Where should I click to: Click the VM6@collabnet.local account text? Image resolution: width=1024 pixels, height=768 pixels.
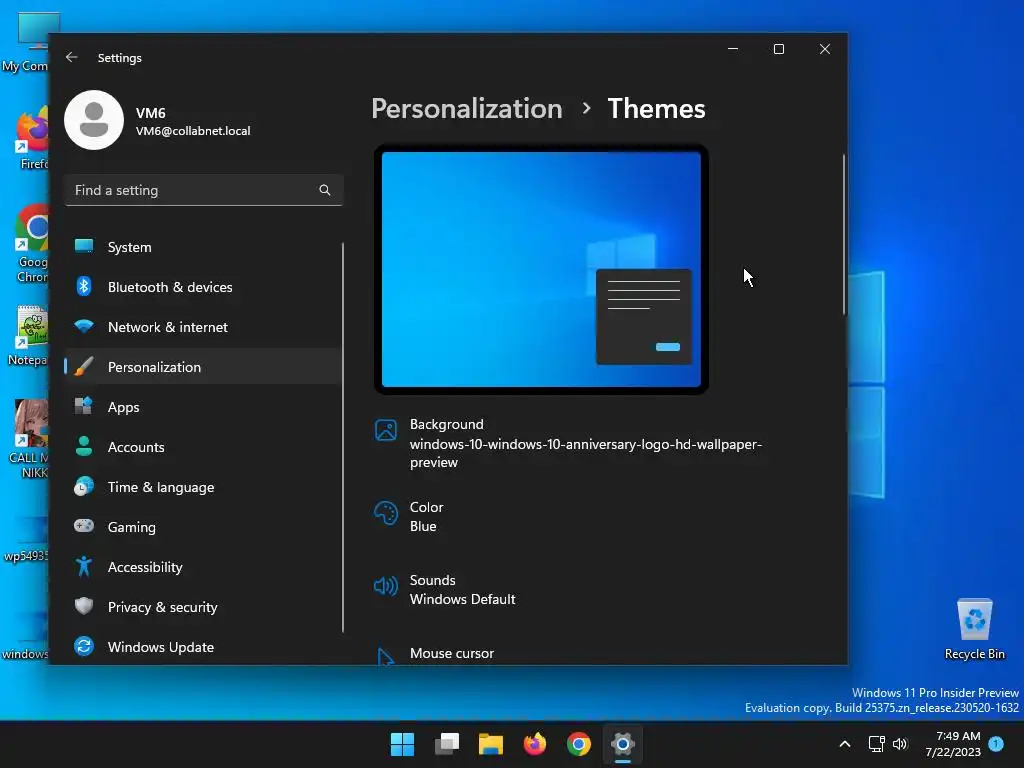pos(193,131)
